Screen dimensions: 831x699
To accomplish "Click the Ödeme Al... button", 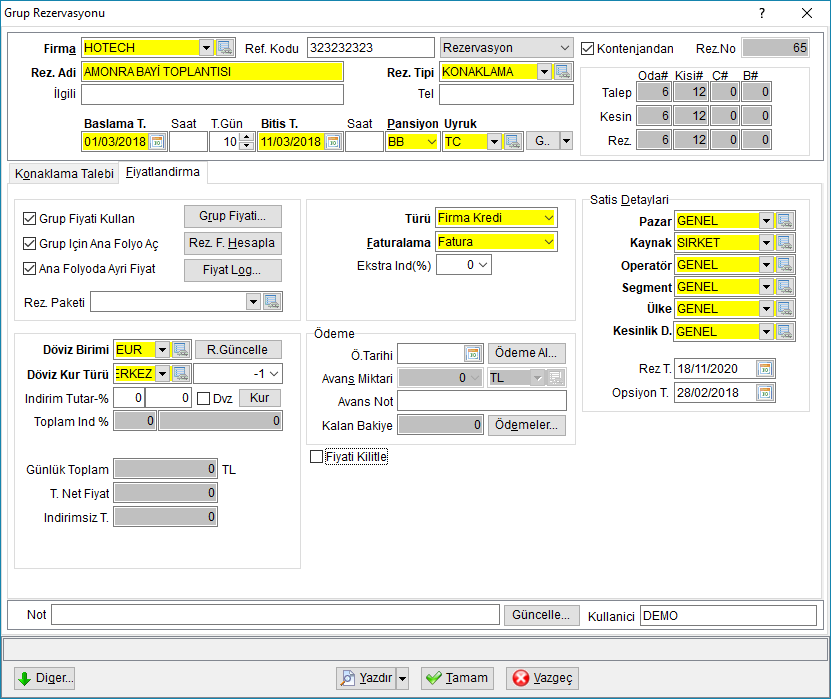I will coord(526,353).
